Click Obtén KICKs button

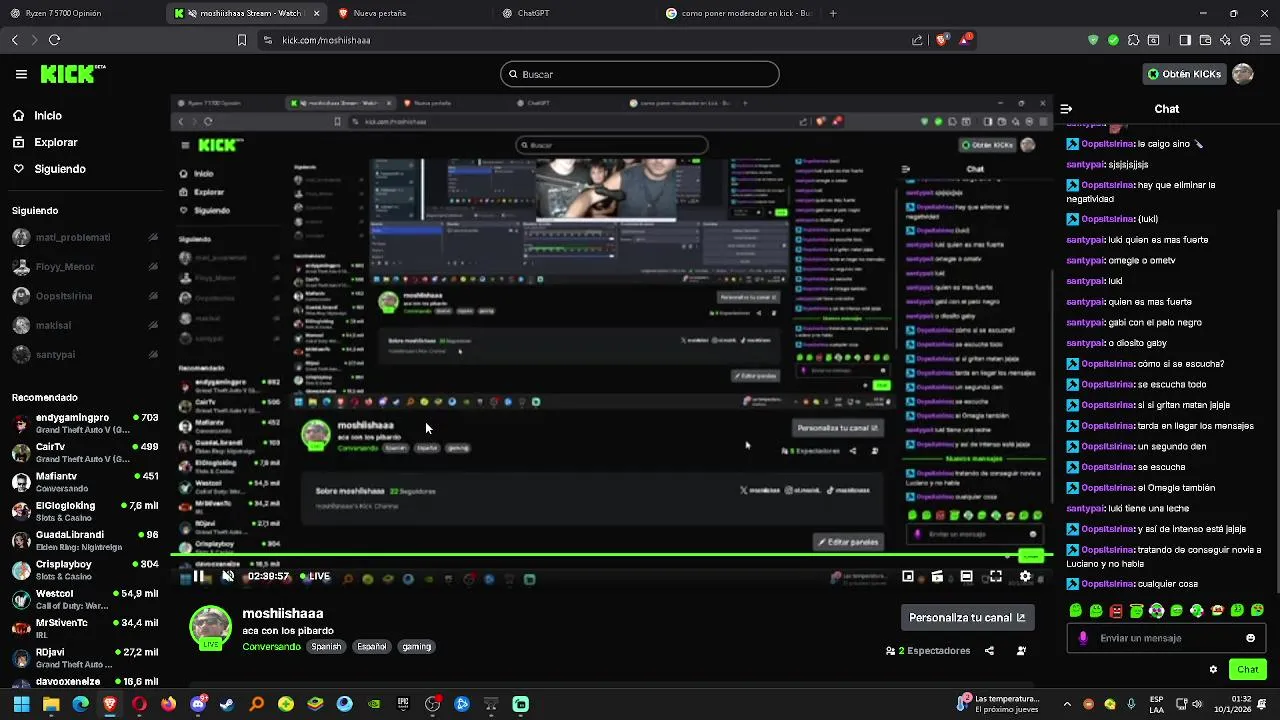[x=1184, y=74]
